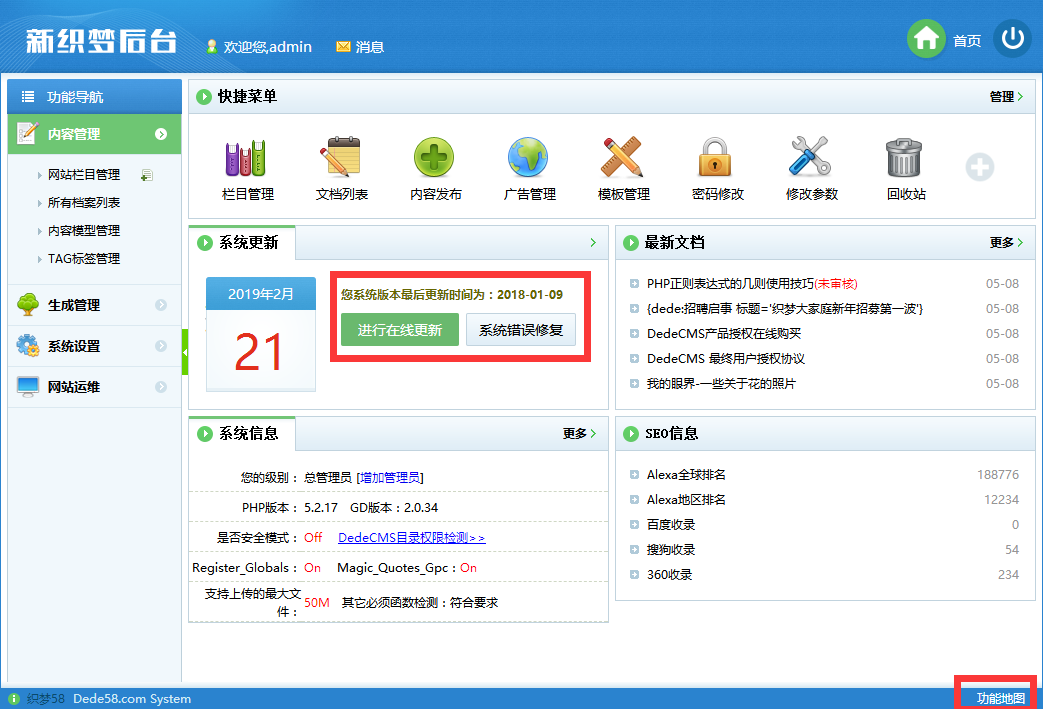Click the power logout icon
1043x709 pixels.
(x=1013, y=39)
